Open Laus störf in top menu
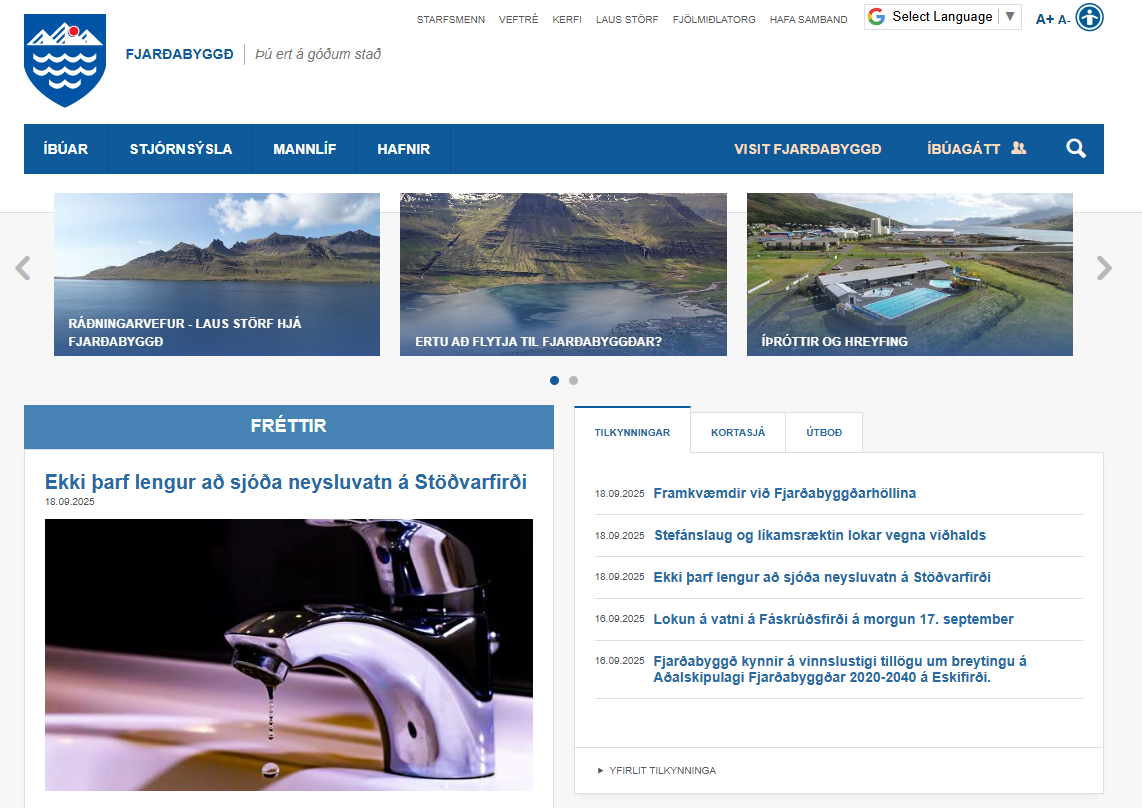The height and width of the screenshot is (808, 1142). (x=627, y=19)
